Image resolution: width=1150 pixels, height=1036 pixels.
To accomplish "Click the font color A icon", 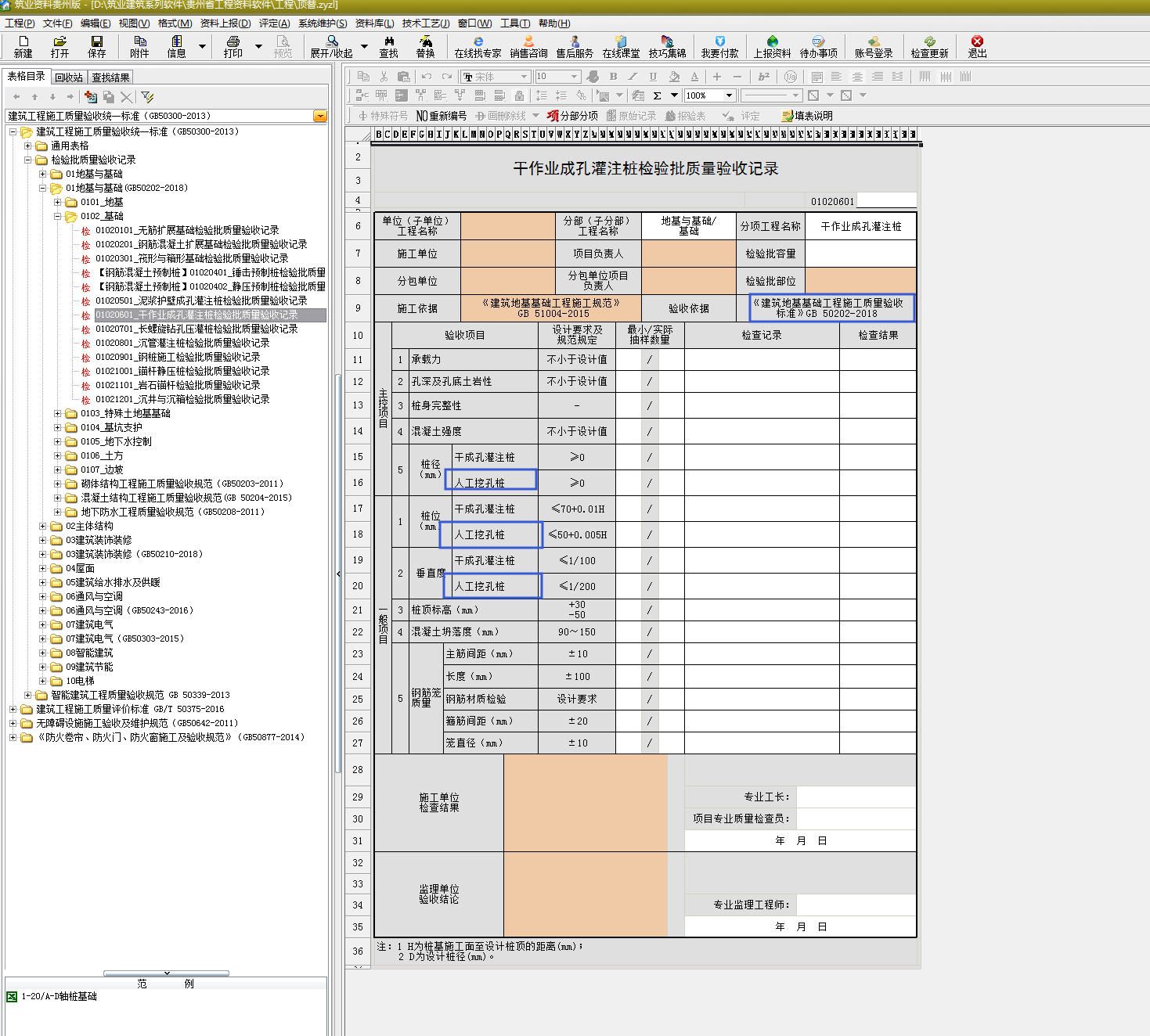I will 694,77.
